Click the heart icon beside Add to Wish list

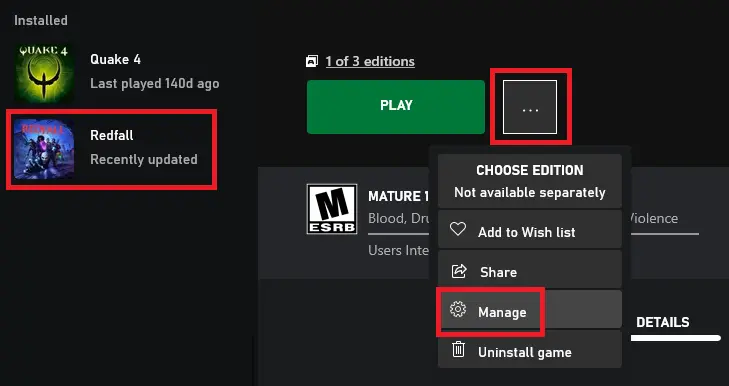tap(458, 229)
